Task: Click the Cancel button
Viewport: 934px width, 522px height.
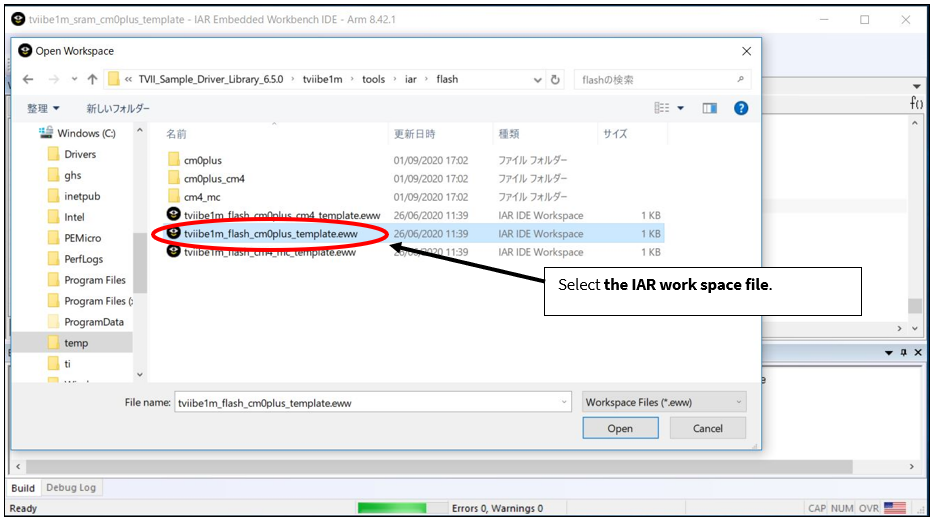Action: point(708,428)
